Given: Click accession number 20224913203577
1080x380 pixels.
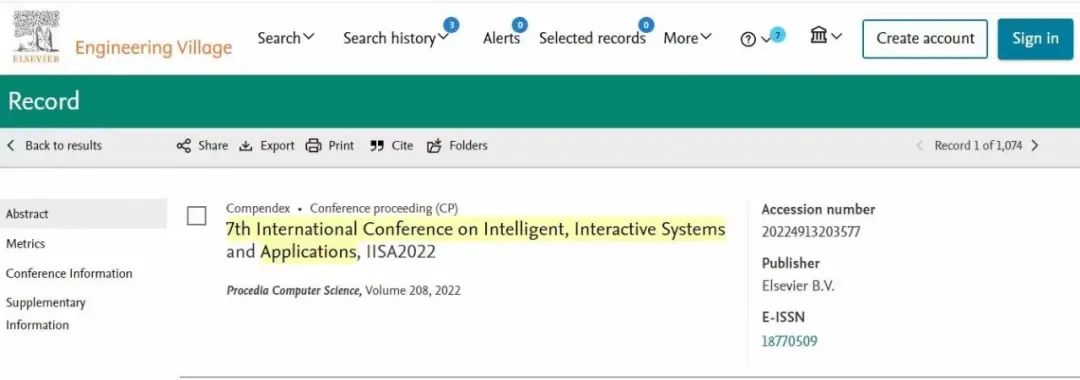Looking at the screenshot, I should coord(811,232).
